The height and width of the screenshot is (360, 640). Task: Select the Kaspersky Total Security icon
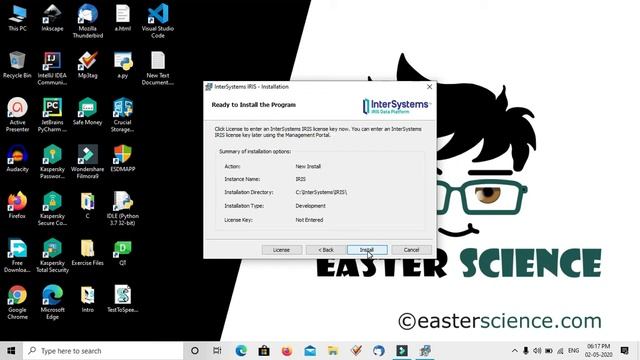[x=52, y=256]
